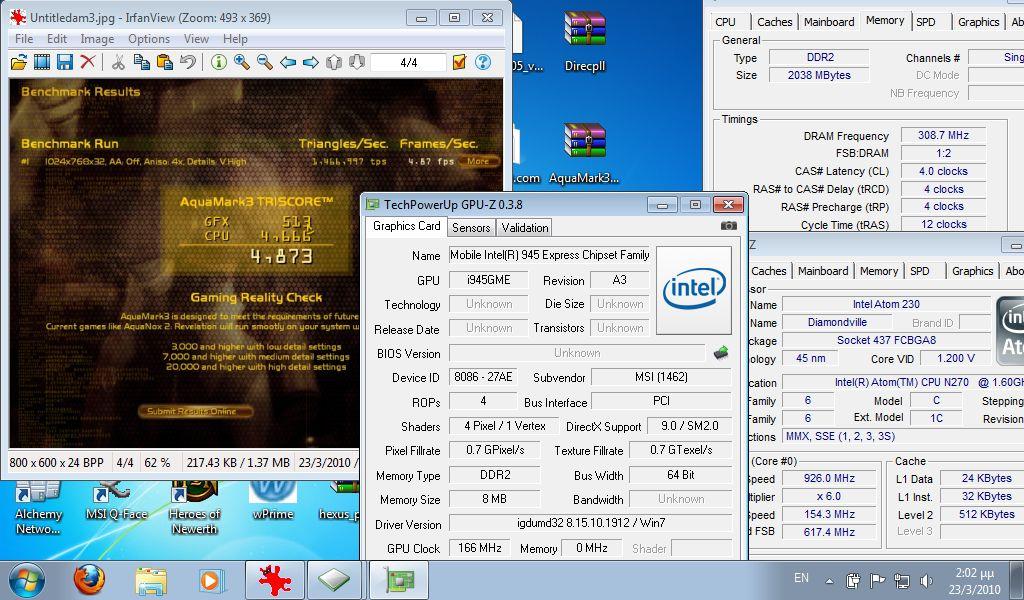Click the previous page up-arrow icon
Image resolution: width=1024 pixels, height=600 pixels.
[334, 62]
